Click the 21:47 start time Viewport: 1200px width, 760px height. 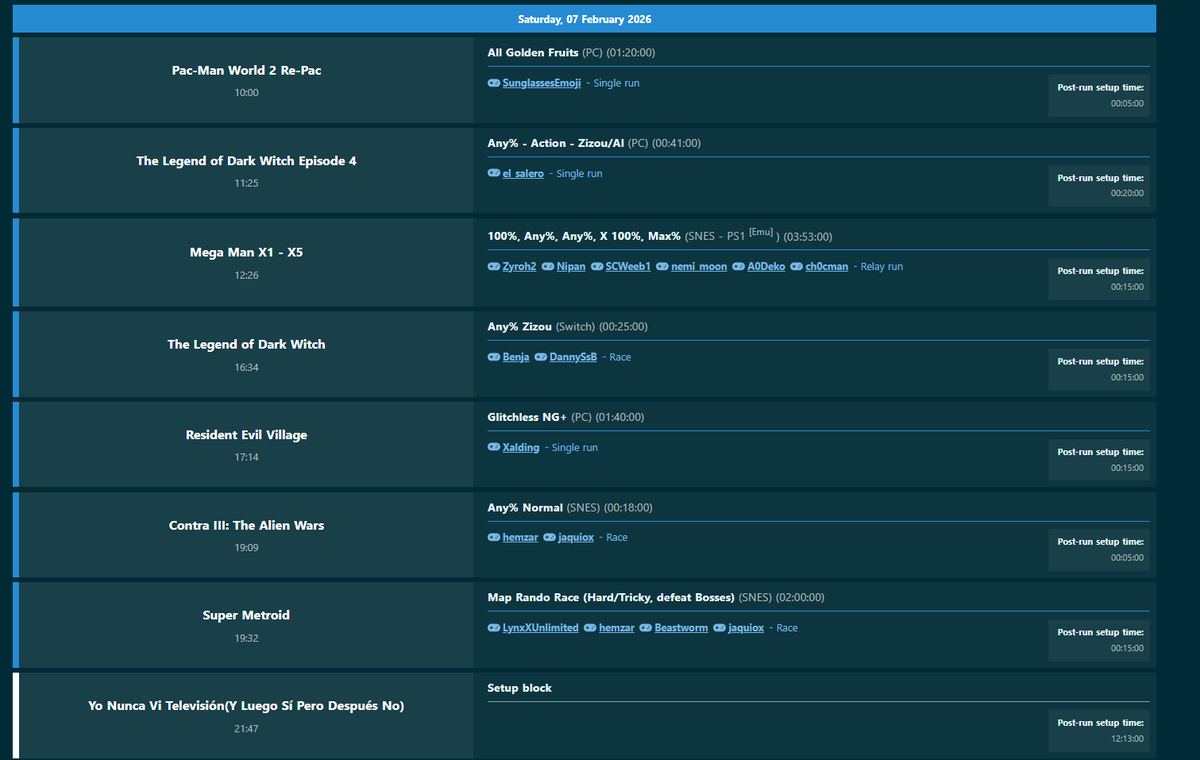[x=246, y=728]
